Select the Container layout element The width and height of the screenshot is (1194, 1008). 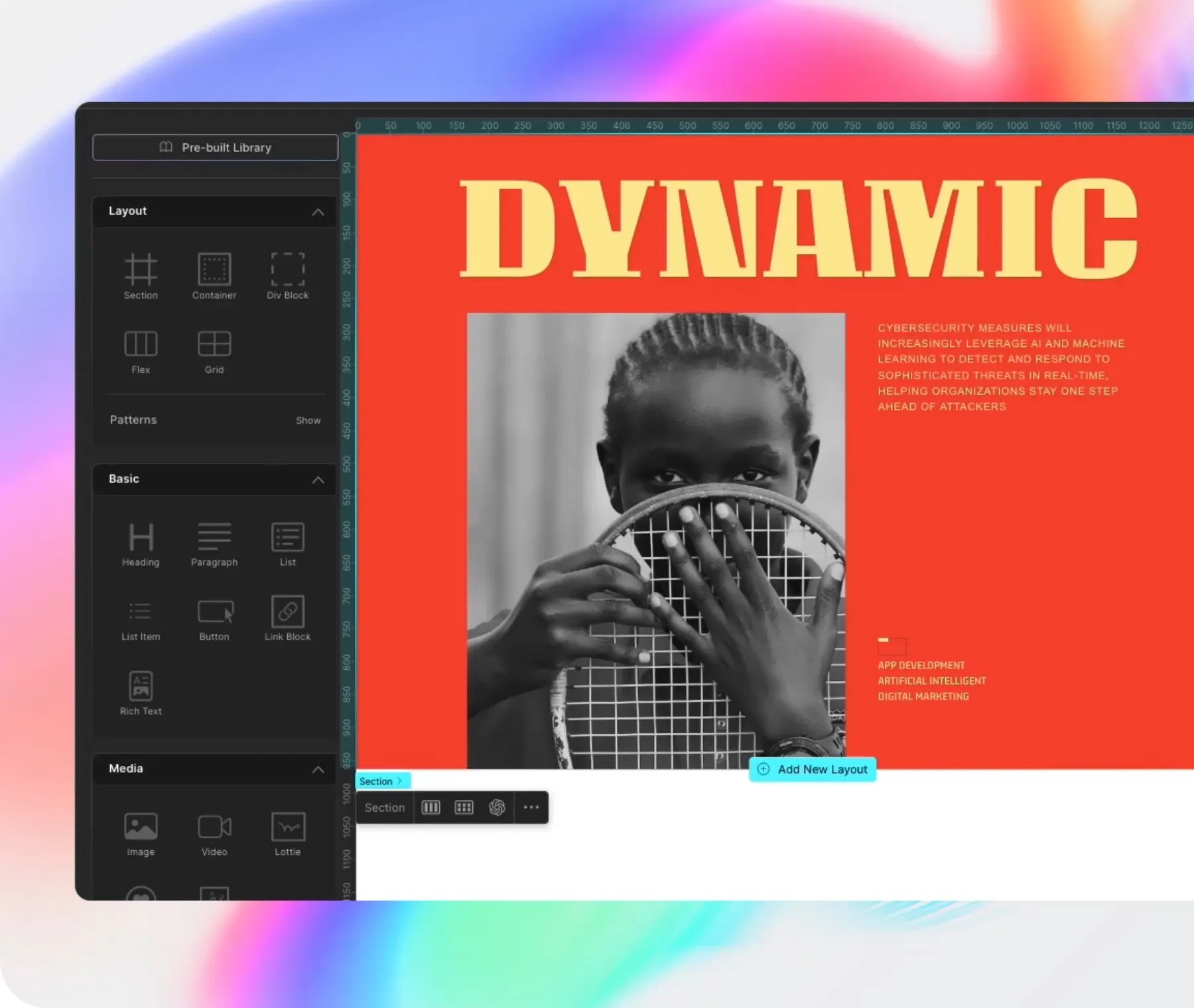tap(214, 276)
